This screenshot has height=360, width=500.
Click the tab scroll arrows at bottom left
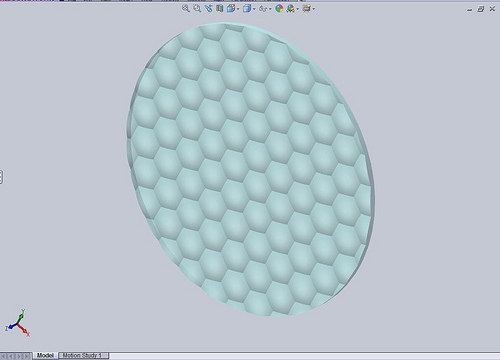point(16,356)
